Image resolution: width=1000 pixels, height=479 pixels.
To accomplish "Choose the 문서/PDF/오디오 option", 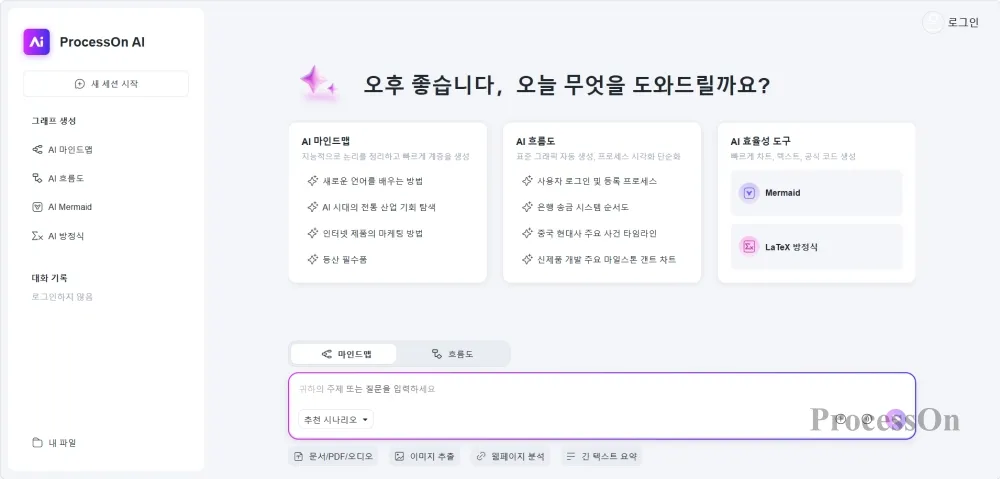I will click(334, 456).
